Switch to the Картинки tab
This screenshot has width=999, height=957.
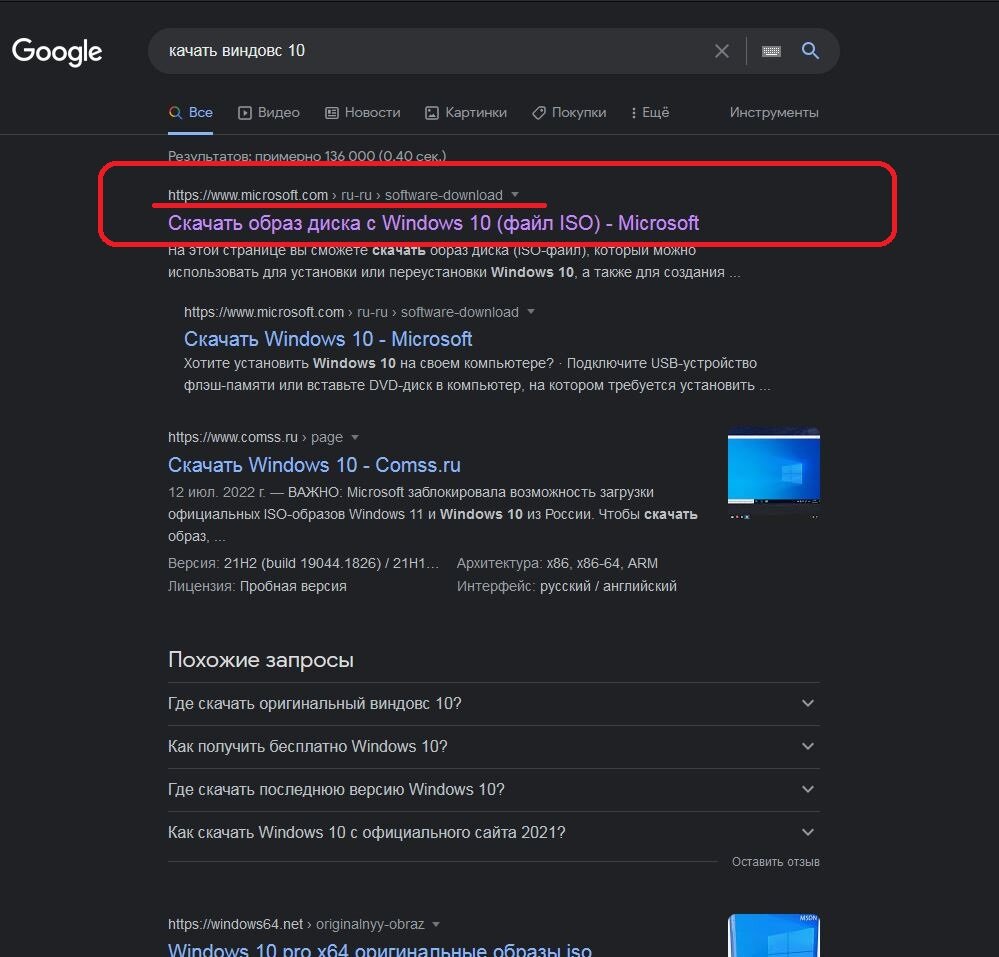pos(466,113)
